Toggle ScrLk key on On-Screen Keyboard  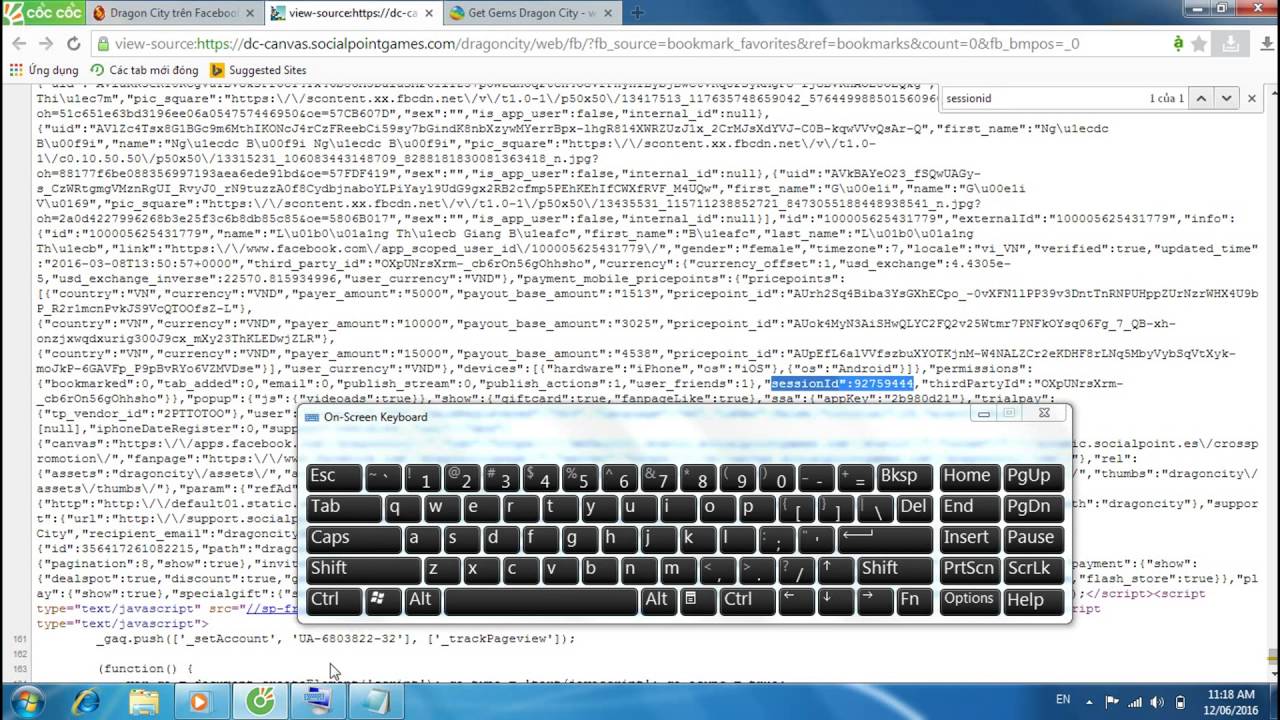[1032, 569]
